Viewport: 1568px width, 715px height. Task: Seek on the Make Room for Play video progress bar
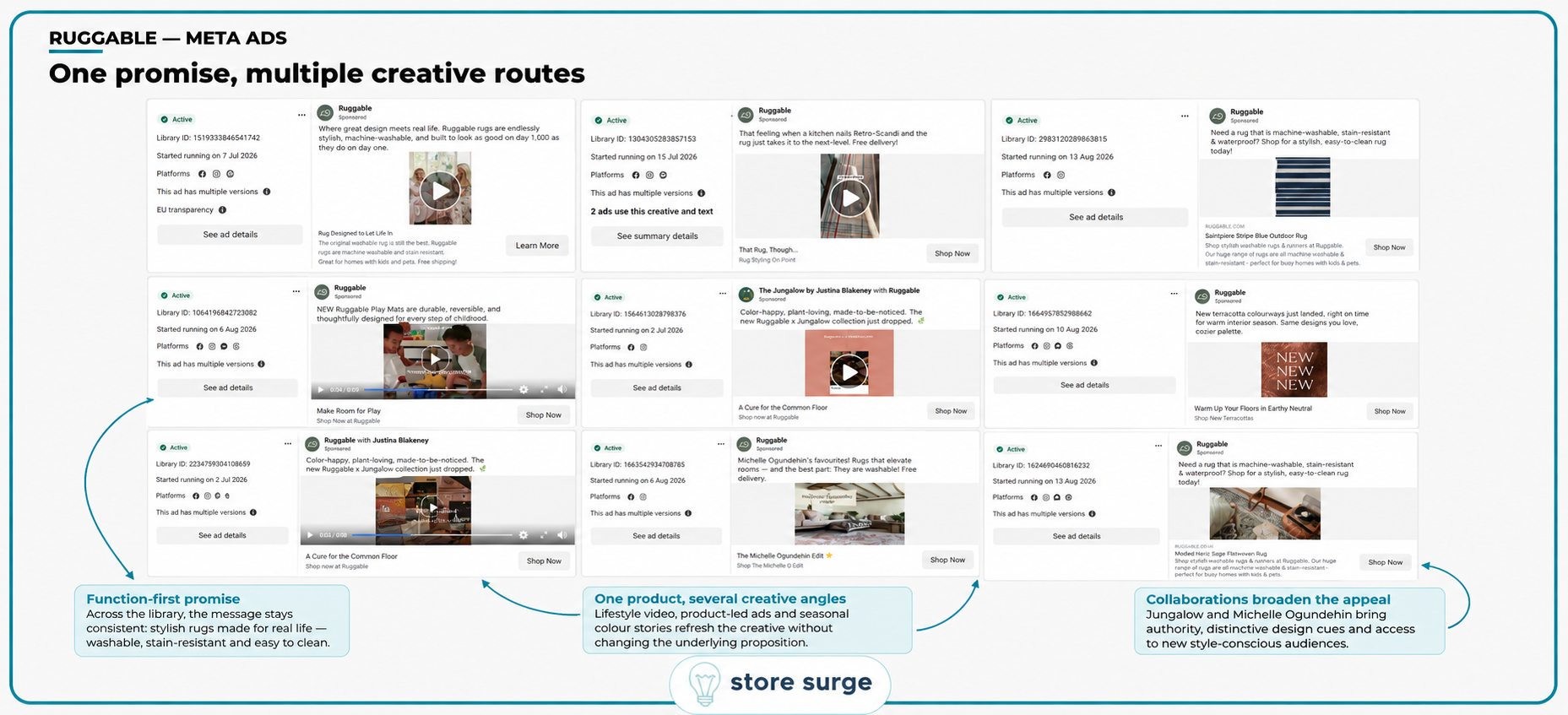pyautogui.click(x=438, y=390)
